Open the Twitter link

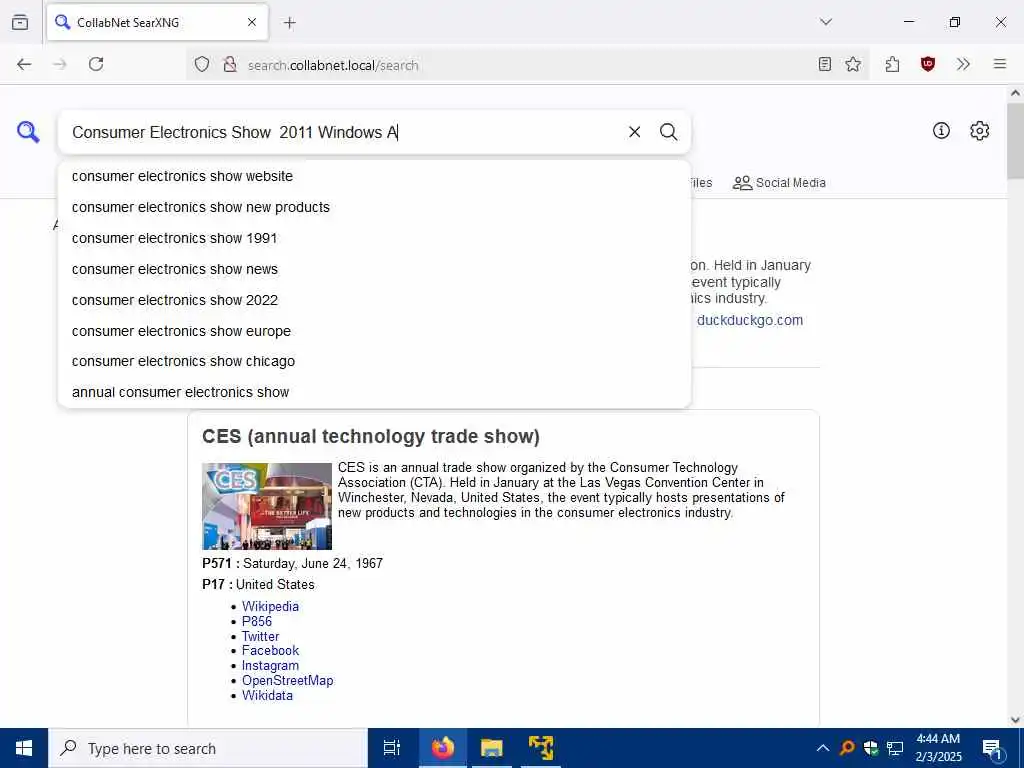(260, 636)
